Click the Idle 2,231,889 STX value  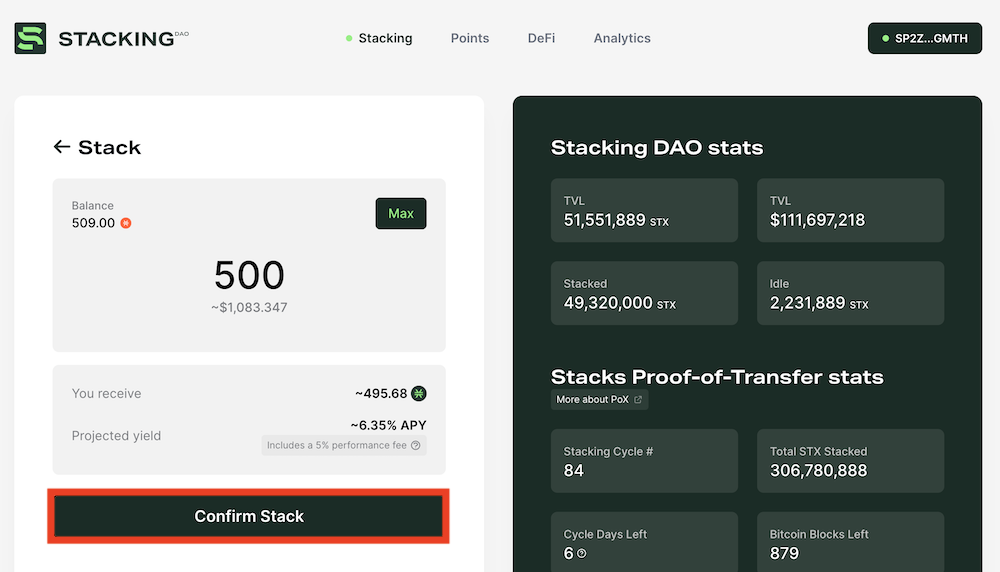tap(819, 303)
